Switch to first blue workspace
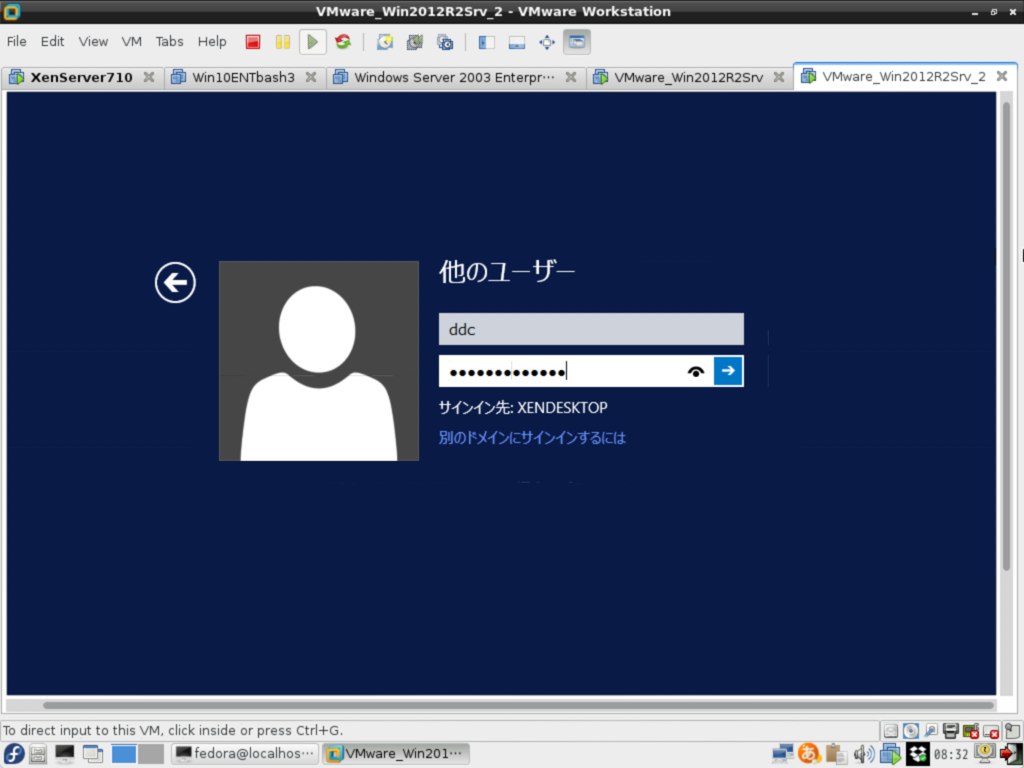The height and width of the screenshot is (768, 1024). click(124, 754)
